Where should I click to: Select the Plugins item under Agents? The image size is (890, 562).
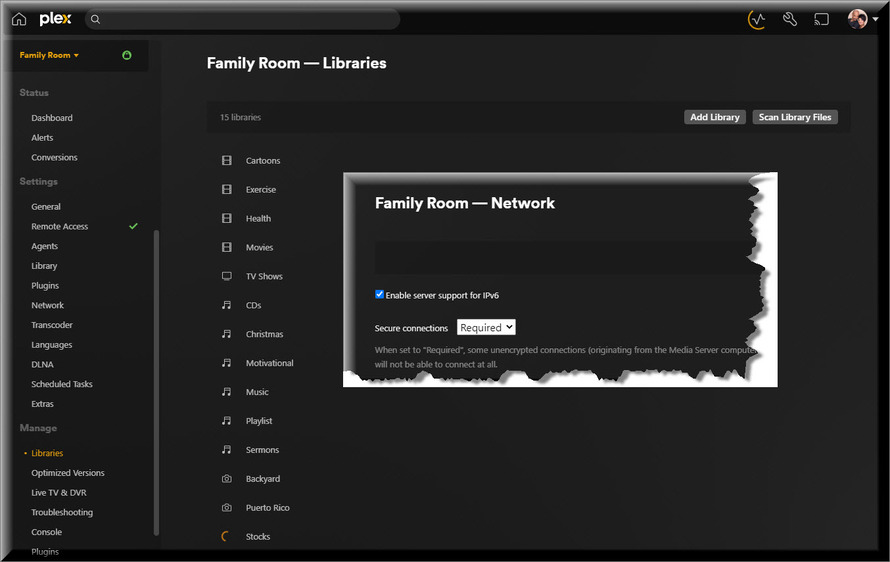pos(45,286)
